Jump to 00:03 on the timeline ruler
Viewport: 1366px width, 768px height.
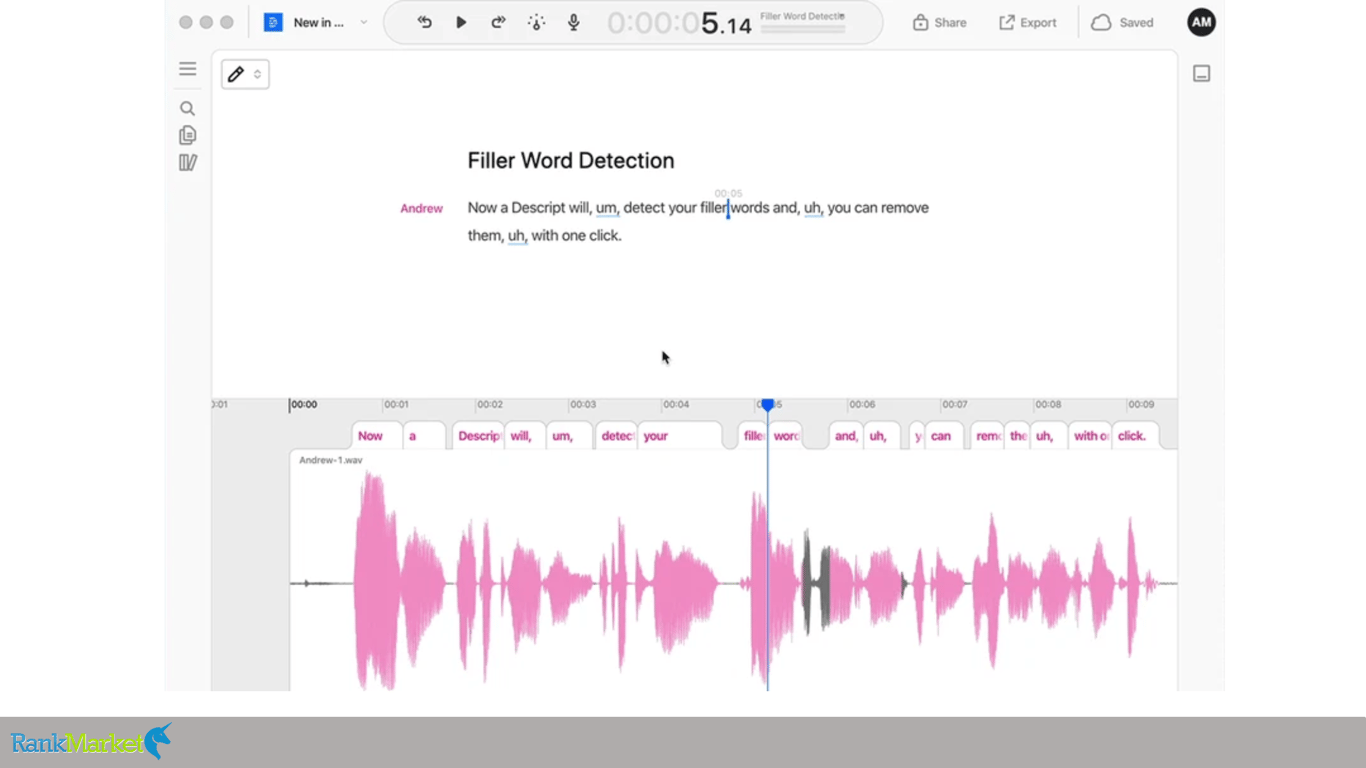tap(583, 405)
